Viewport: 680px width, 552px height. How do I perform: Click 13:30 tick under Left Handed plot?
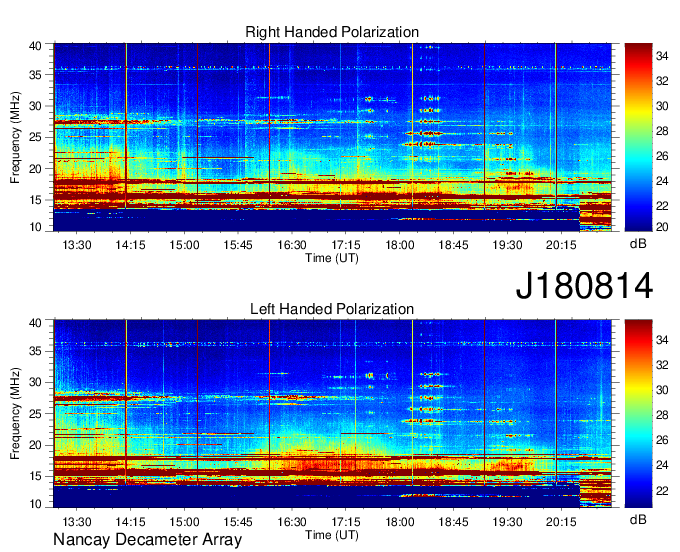pos(77,522)
